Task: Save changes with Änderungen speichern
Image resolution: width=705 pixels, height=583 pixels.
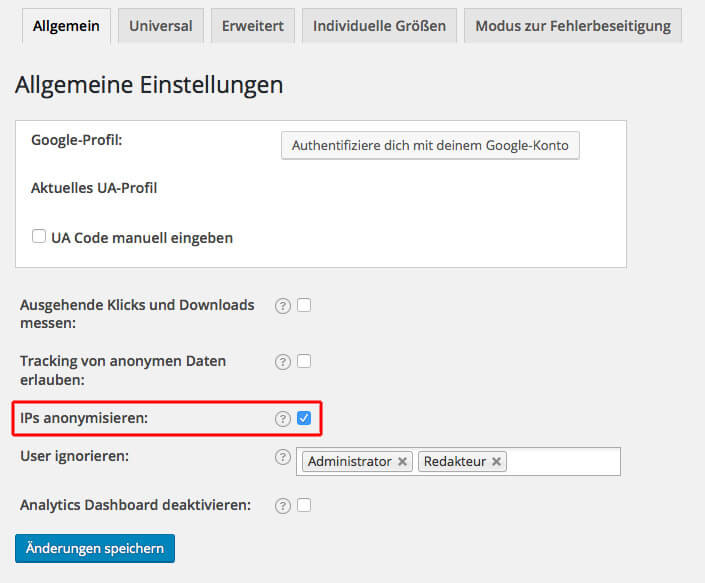Action: (x=95, y=548)
